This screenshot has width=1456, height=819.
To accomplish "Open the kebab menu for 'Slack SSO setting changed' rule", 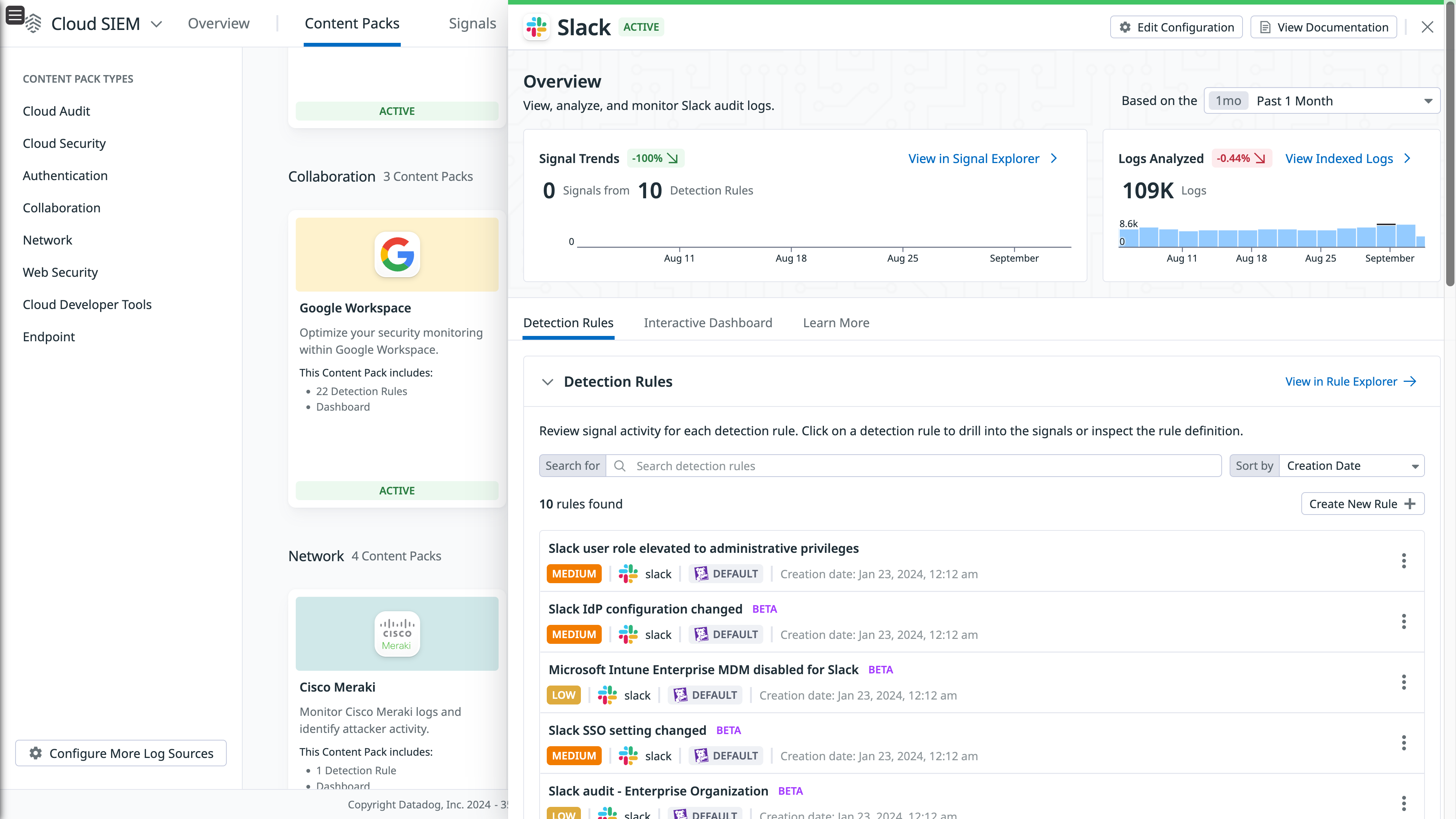I will [x=1404, y=743].
